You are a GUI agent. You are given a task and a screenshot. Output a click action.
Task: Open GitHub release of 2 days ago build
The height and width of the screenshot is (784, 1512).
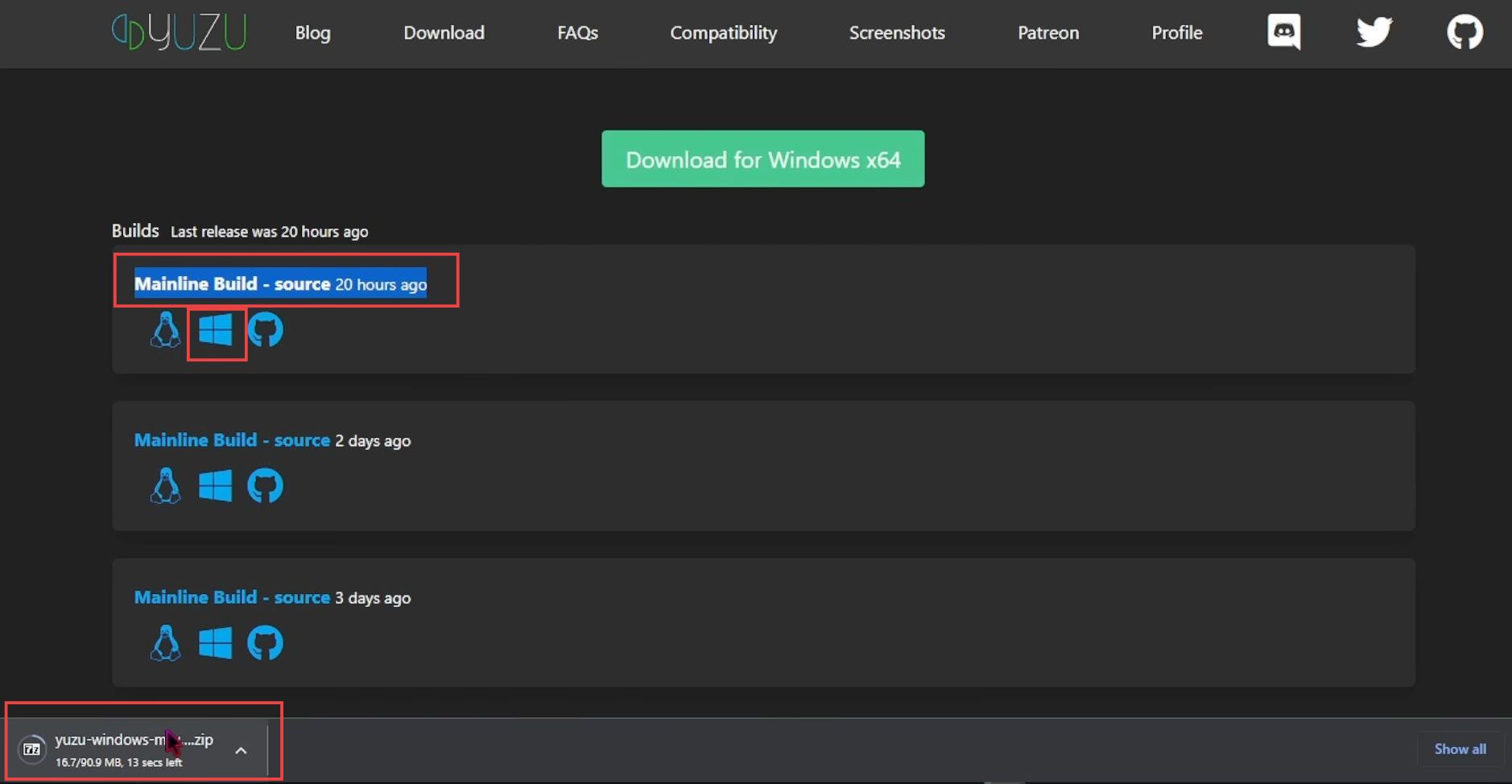[x=265, y=486]
